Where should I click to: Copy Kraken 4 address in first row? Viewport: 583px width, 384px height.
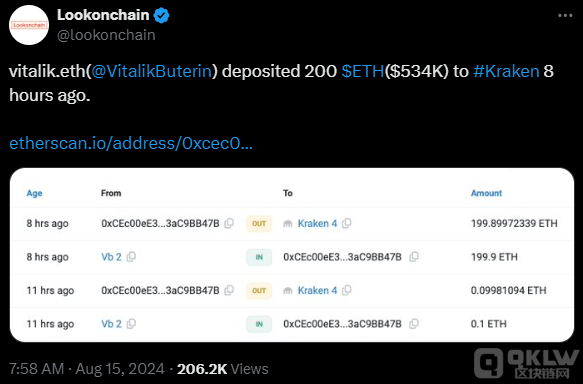pos(347,223)
